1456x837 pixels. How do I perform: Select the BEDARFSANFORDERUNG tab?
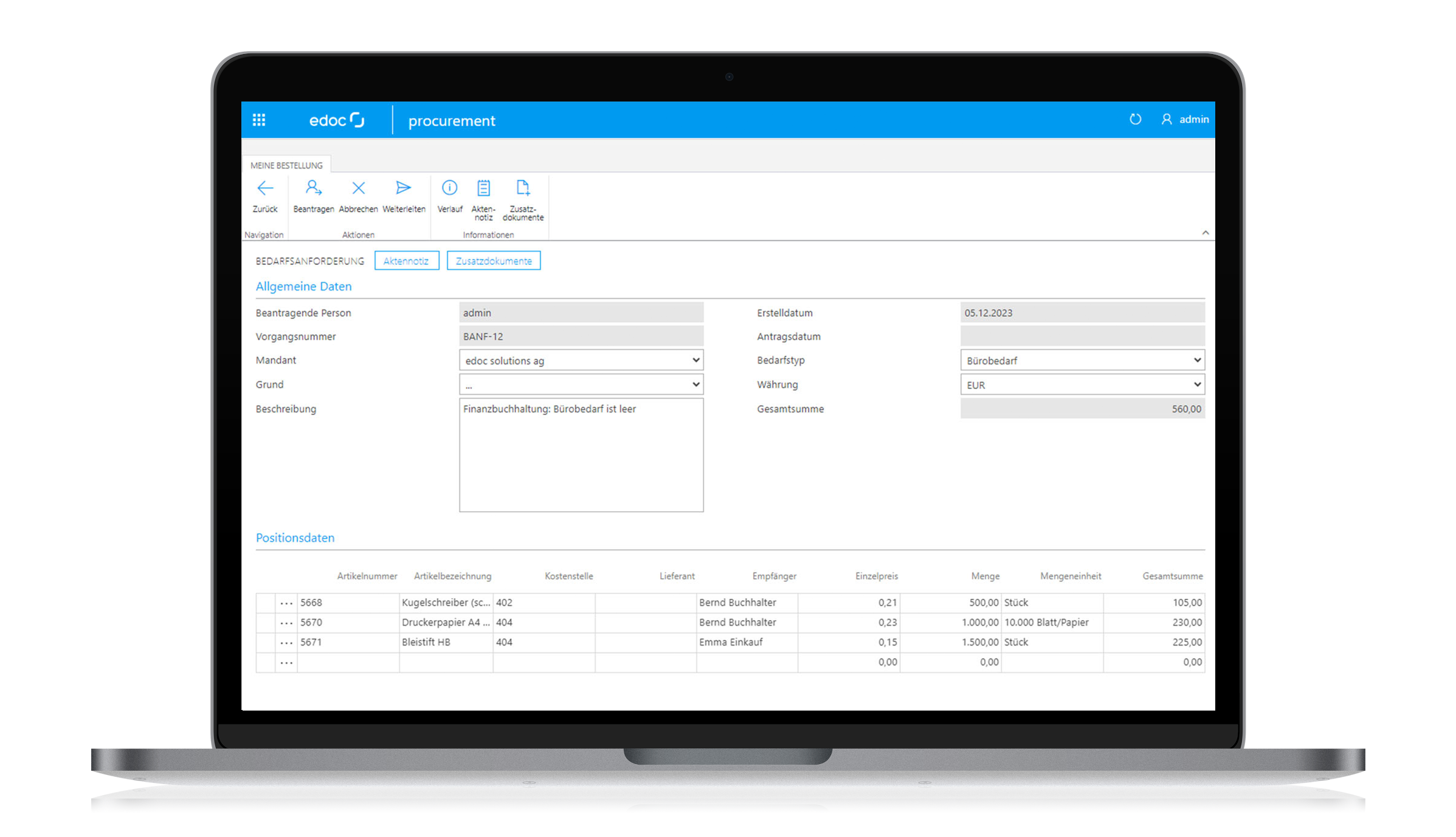[309, 261]
